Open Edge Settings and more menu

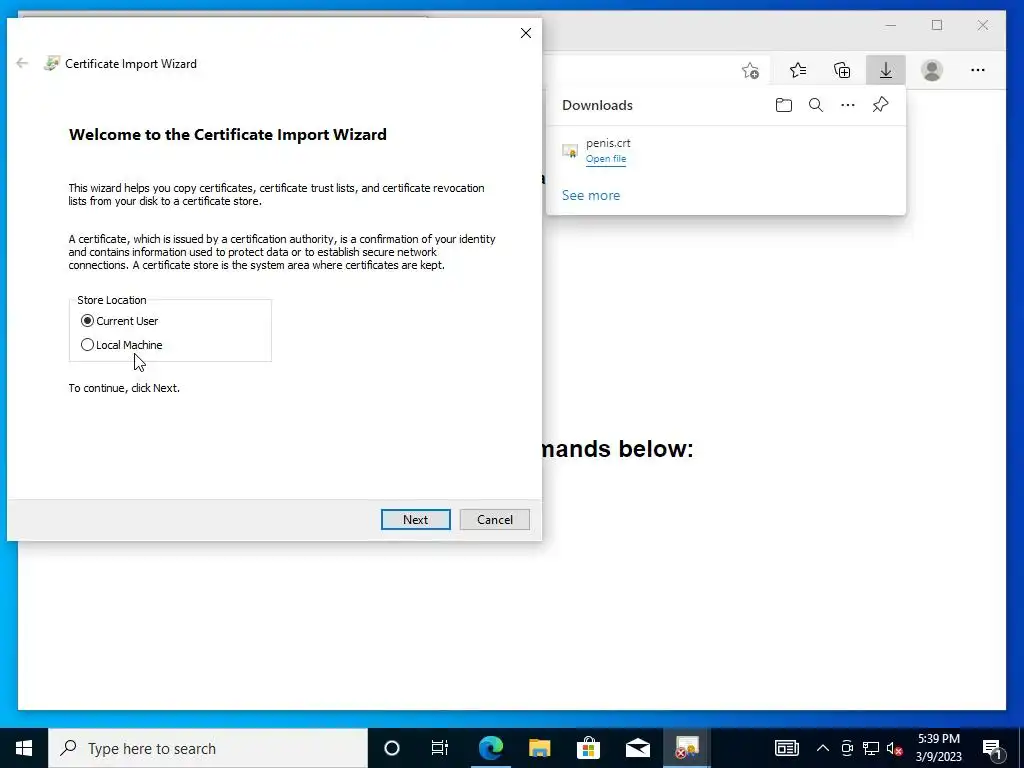click(x=978, y=70)
